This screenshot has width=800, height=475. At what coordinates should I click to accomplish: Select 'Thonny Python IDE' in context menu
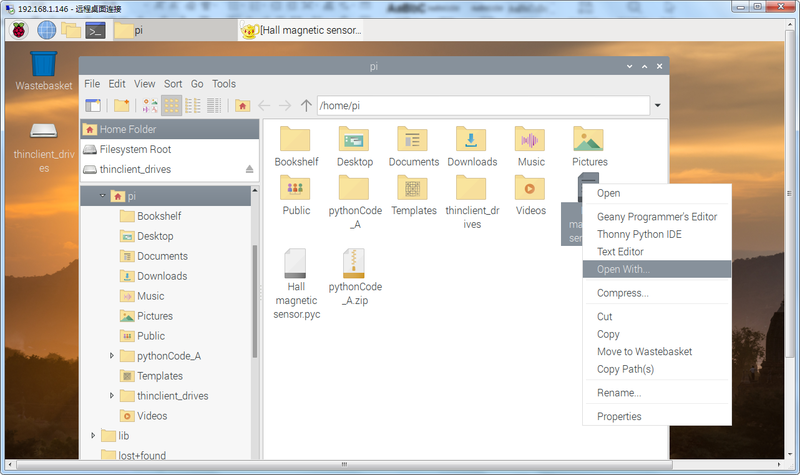point(640,234)
